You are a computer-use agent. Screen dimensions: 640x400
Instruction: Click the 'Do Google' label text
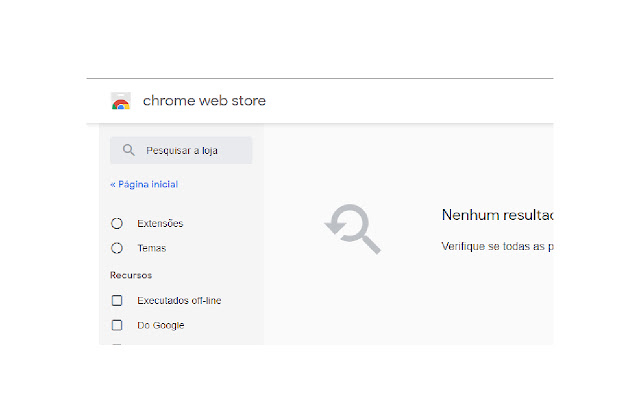coord(161,325)
